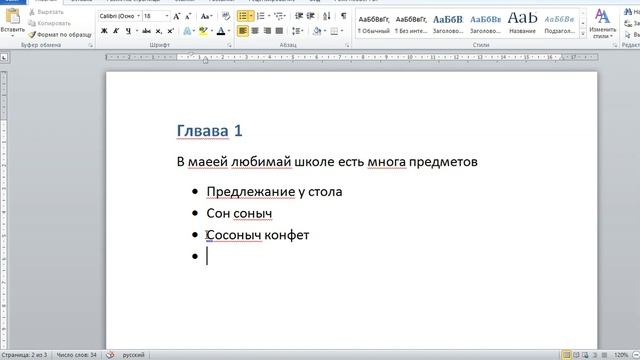Open the Font dialog launcher (Шрифт)
The height and width of the screenshot is (360, 640).
tap(229, 45)
